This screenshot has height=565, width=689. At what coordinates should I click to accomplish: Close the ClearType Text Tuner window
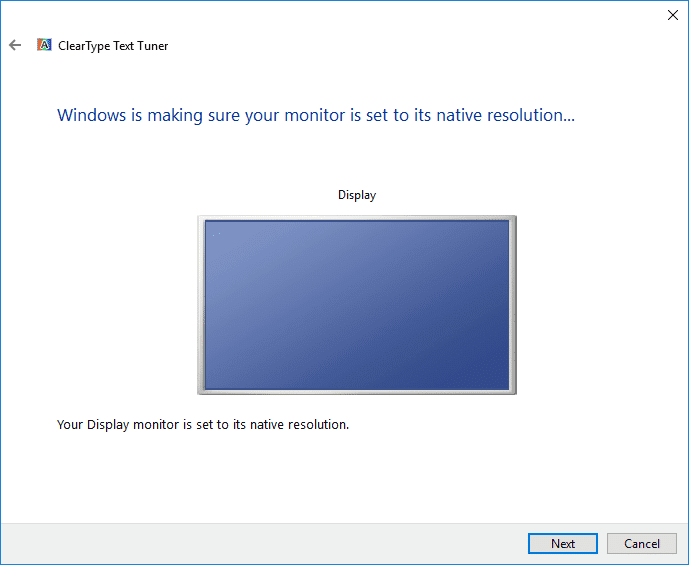[672, 15]
